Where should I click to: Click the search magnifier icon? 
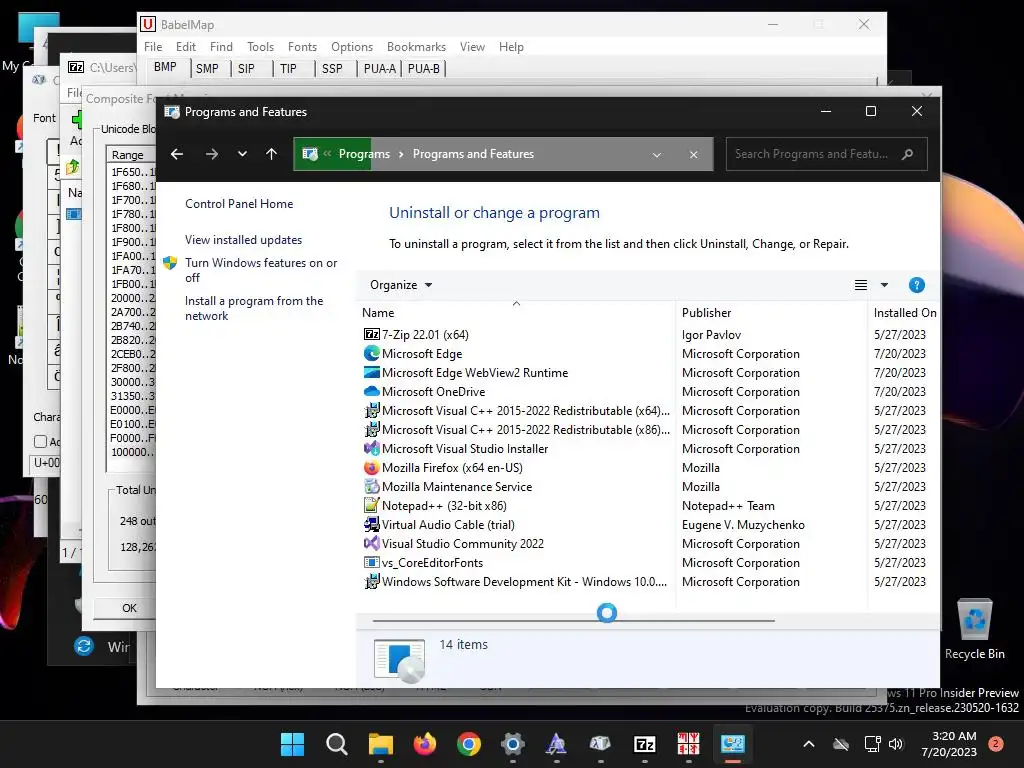click(x=907, y=154)
